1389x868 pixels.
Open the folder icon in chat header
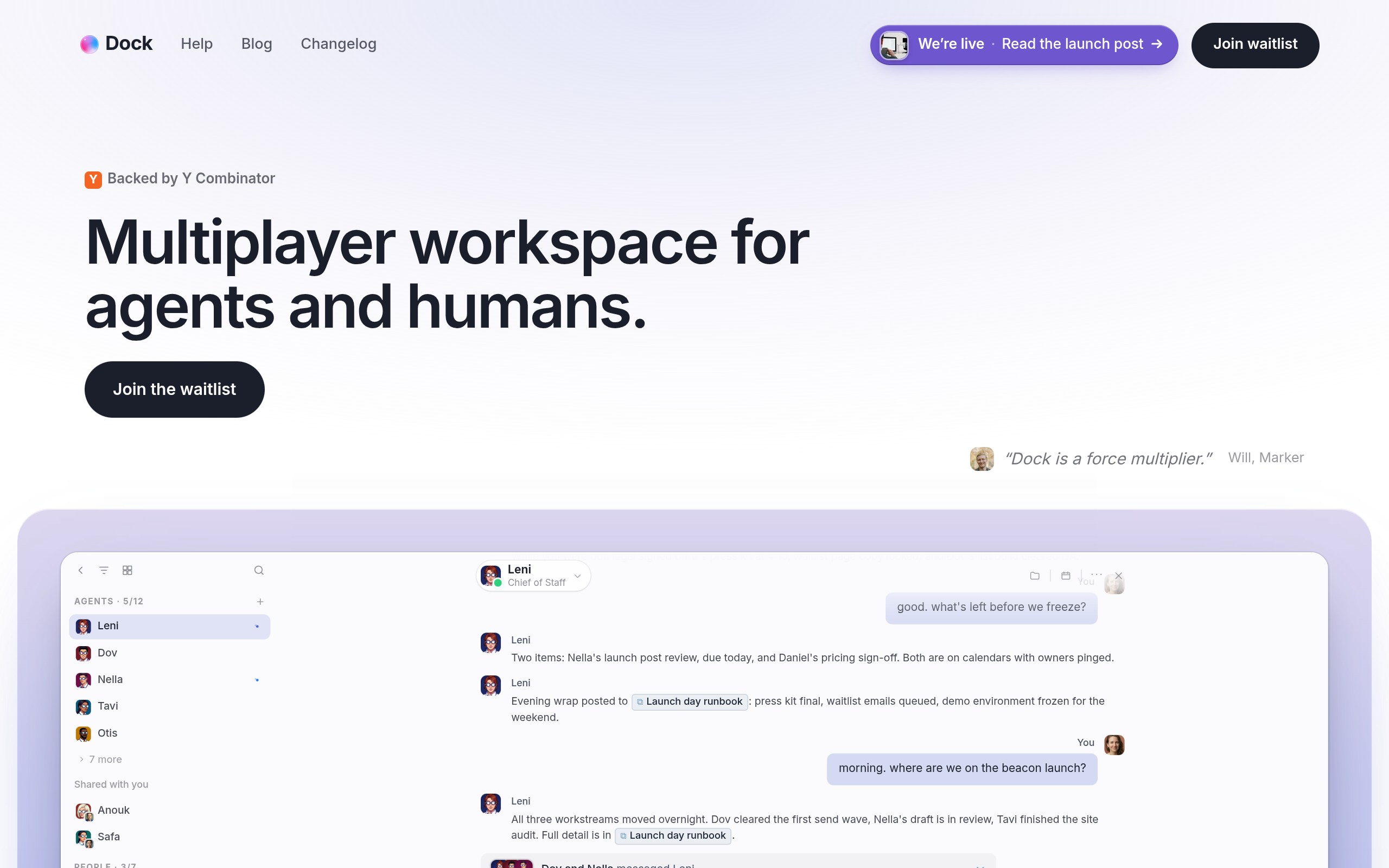point(1035,576)
